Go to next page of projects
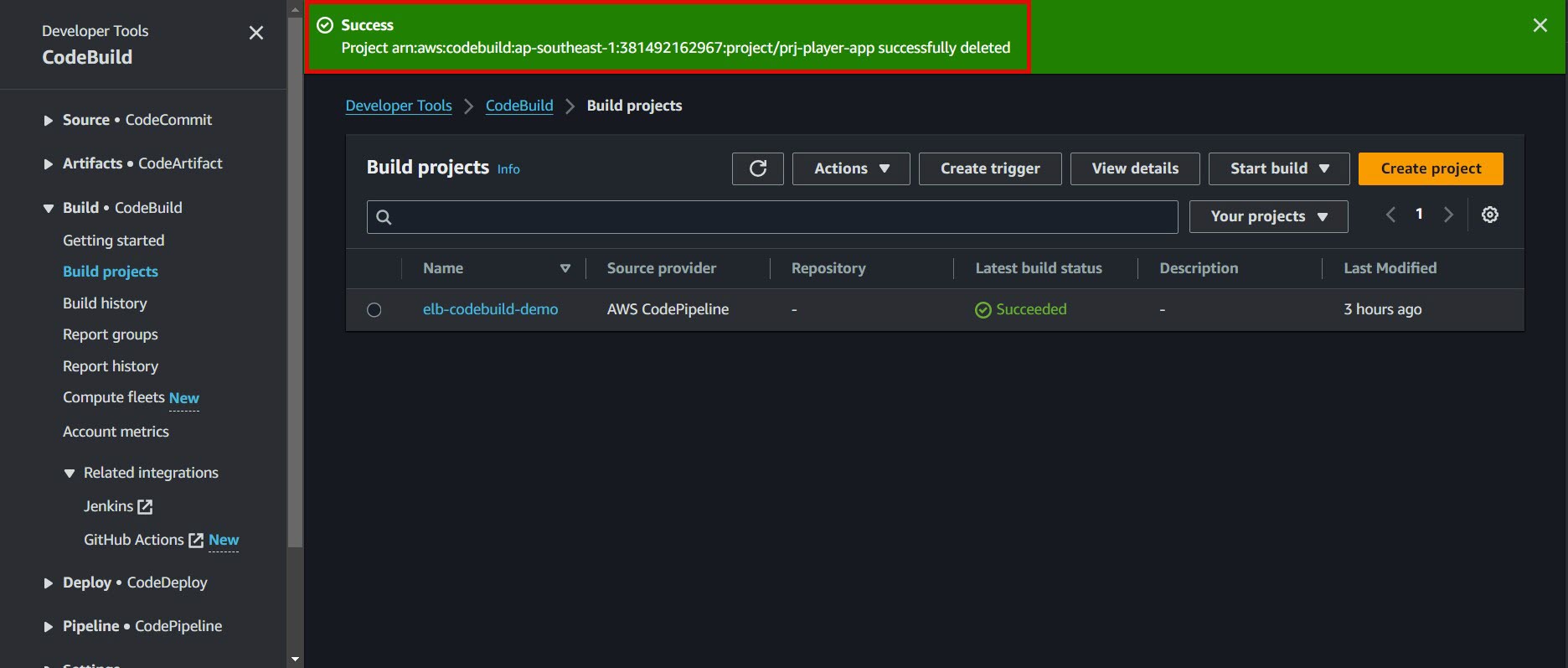The height and width of the screenshot is (668, 1568). pyautogui.click(x=1448, y=215)
